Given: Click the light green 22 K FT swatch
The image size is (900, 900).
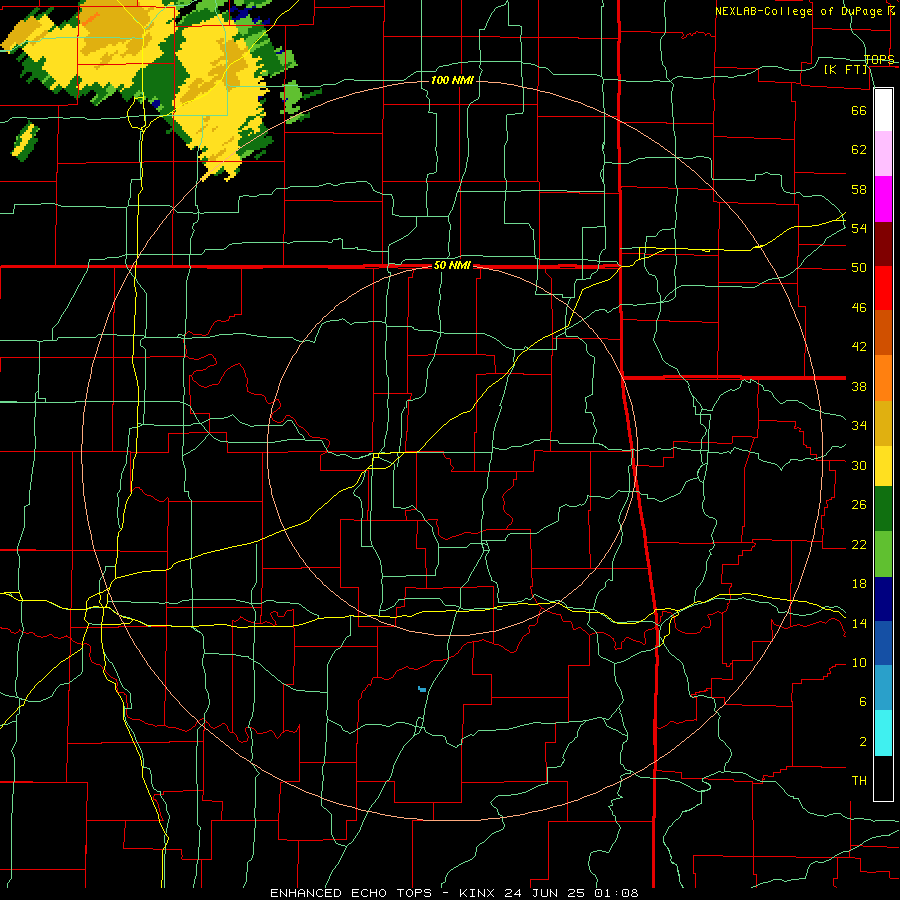Looking at the screenshot, I should click(883, 554).
